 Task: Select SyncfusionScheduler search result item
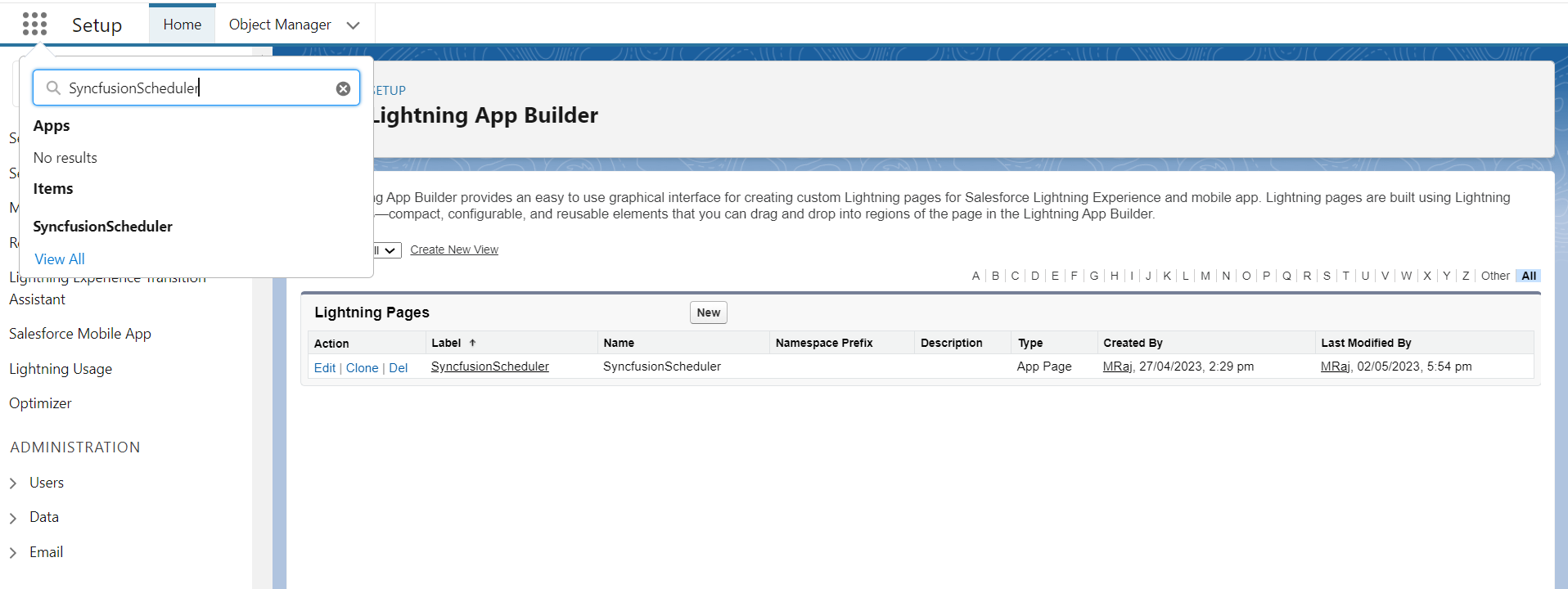[x=103, y=227]
